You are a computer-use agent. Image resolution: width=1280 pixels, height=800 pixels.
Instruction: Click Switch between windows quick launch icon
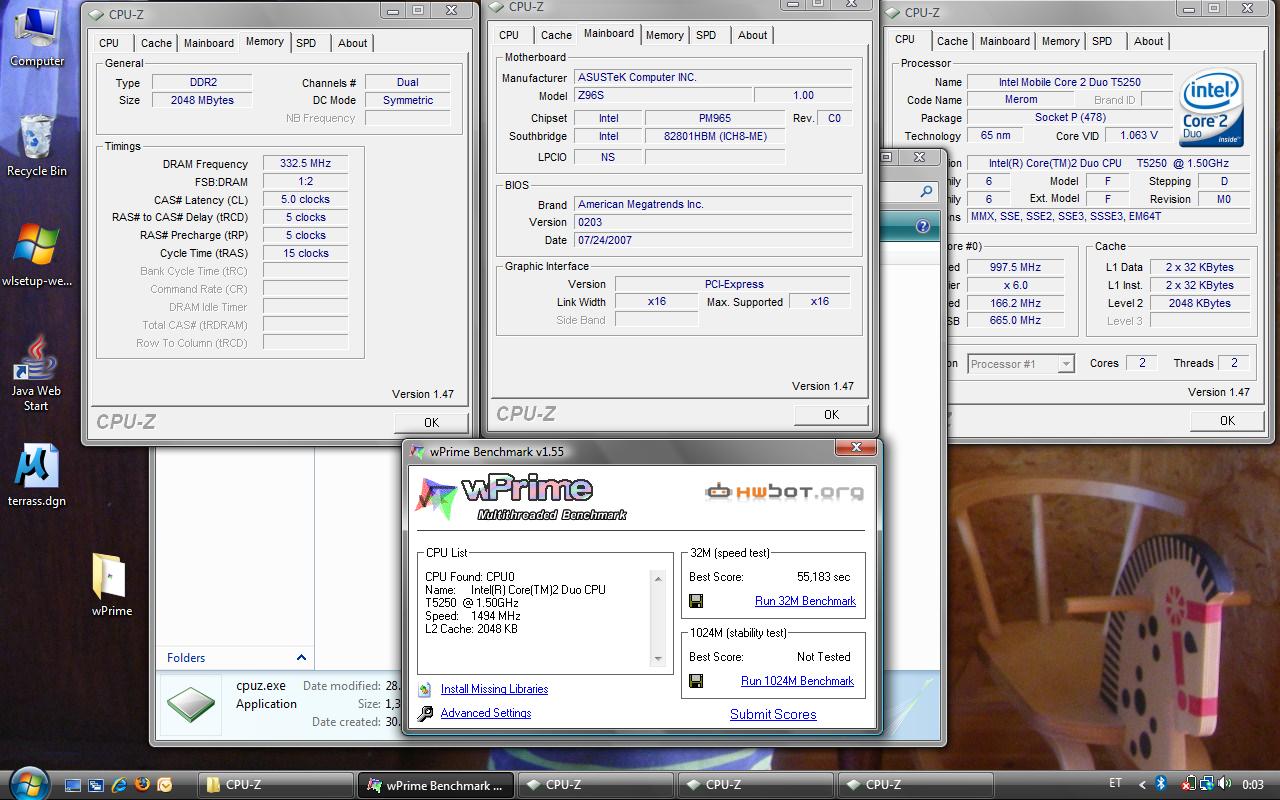point(96,785)
